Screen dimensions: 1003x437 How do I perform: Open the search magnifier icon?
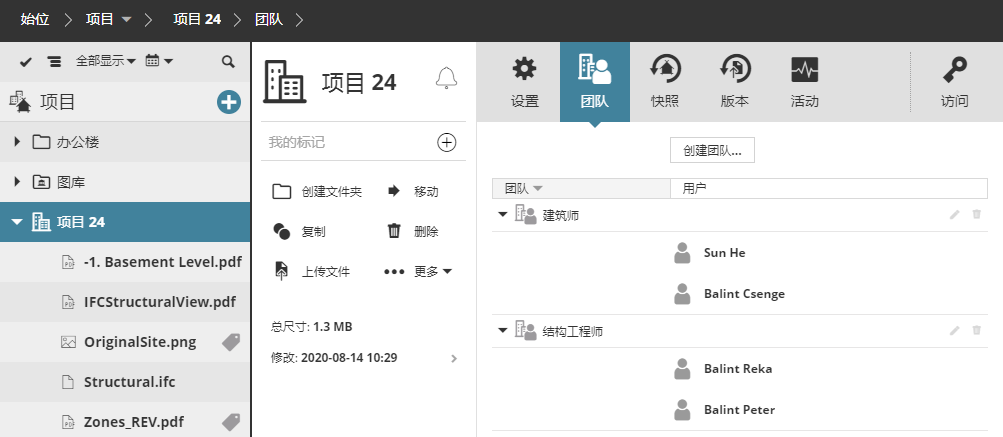[228, 61]
